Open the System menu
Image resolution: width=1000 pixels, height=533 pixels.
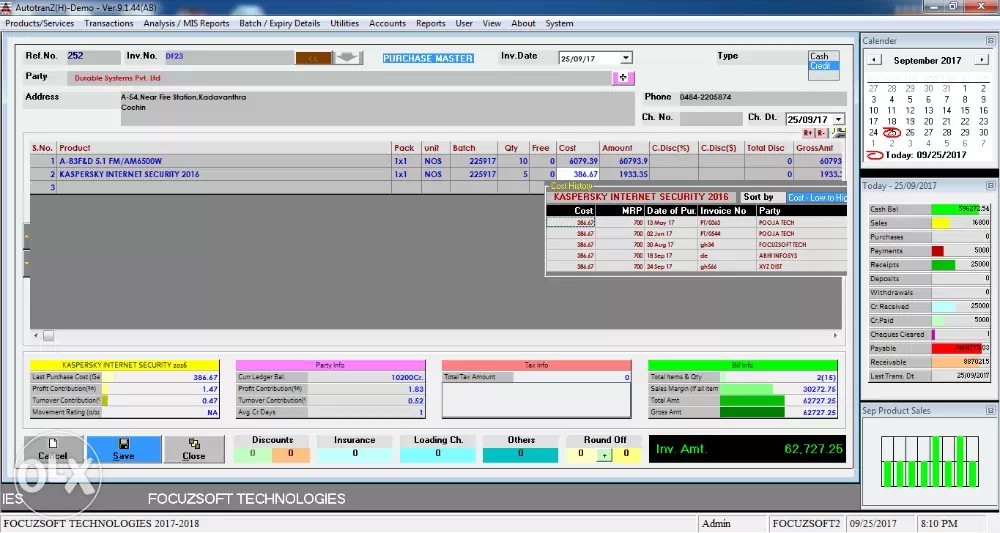click(x=559, y=24)
